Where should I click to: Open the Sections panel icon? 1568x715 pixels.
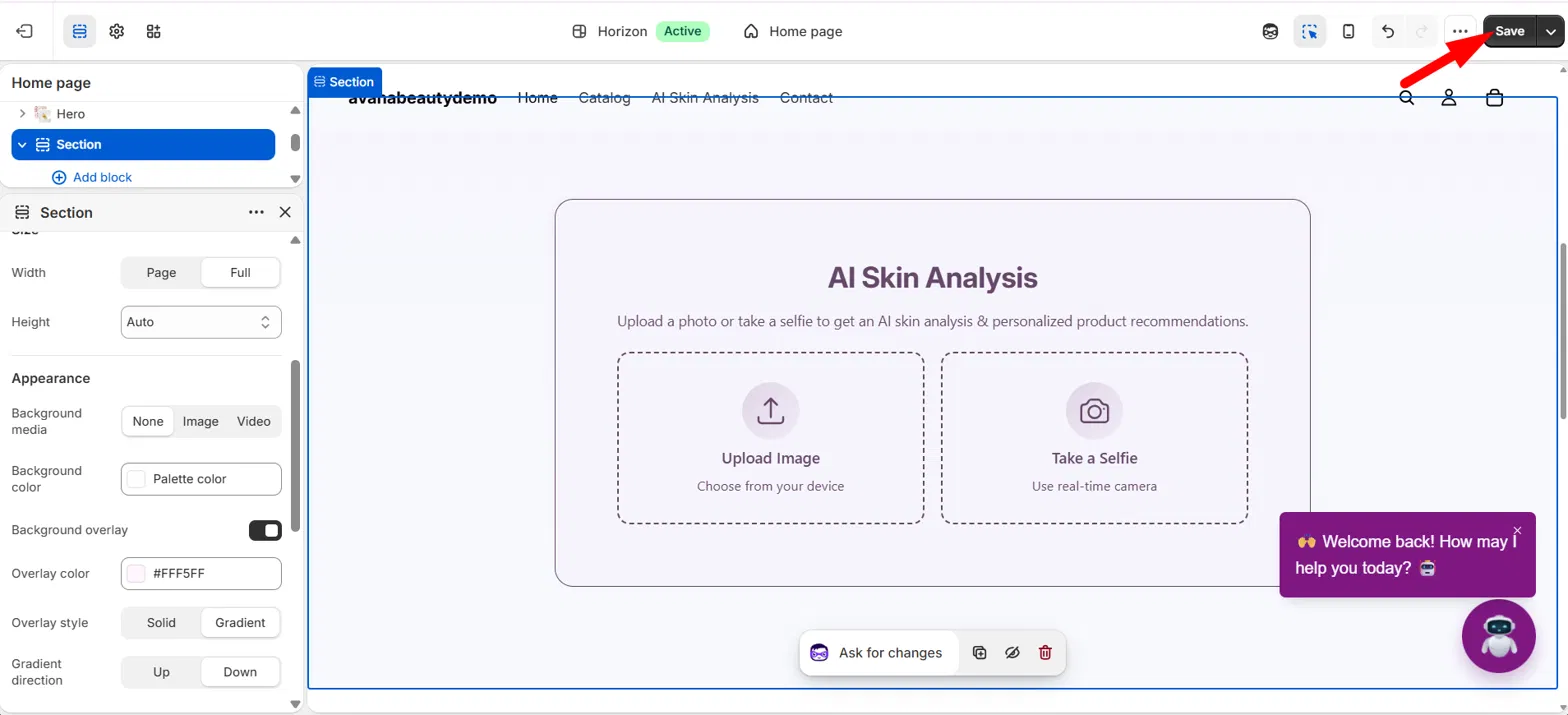pos(80,31)
